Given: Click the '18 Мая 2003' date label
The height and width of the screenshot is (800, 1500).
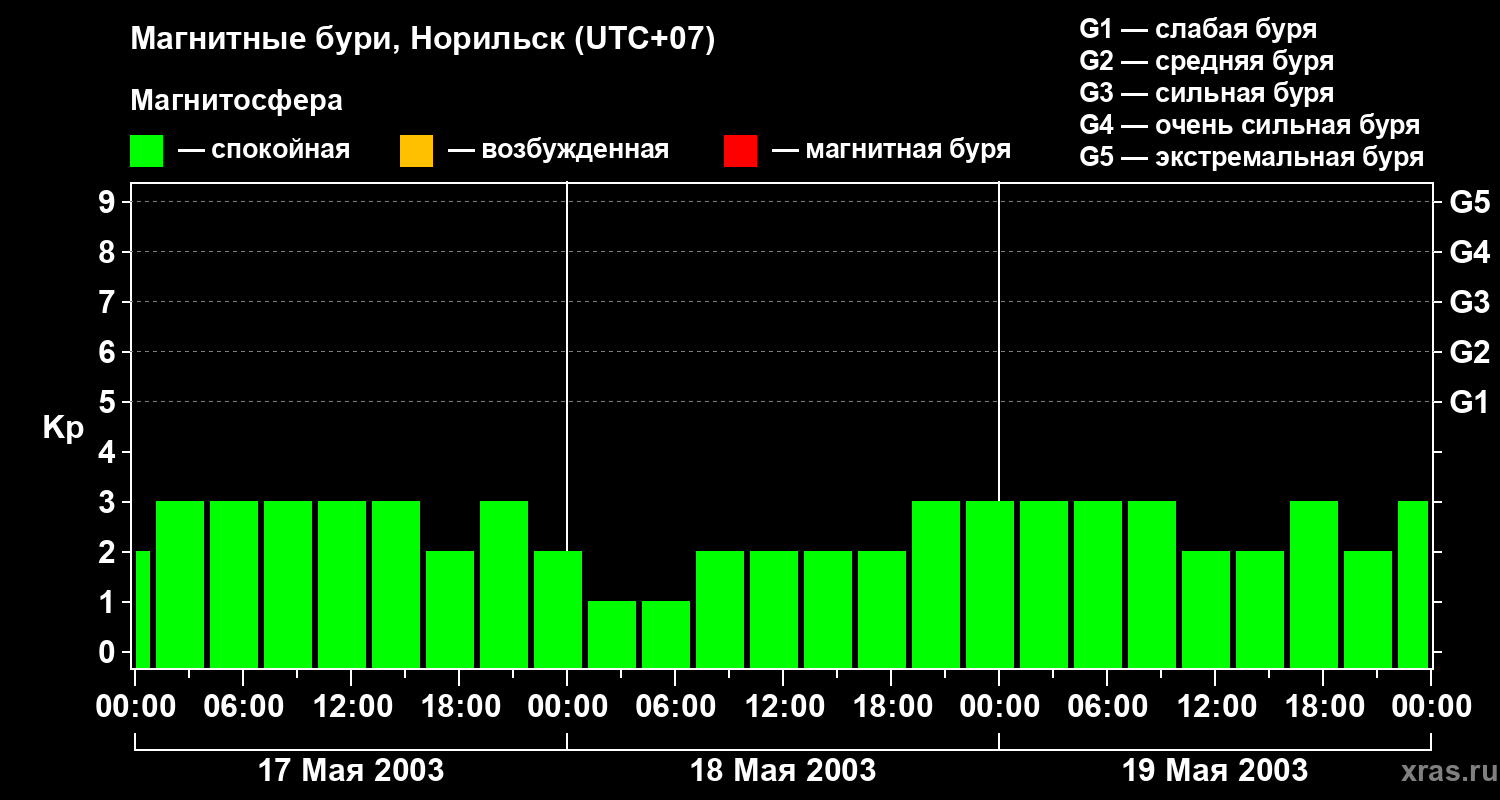Looking at the screenshot, I should coord(783,770).
